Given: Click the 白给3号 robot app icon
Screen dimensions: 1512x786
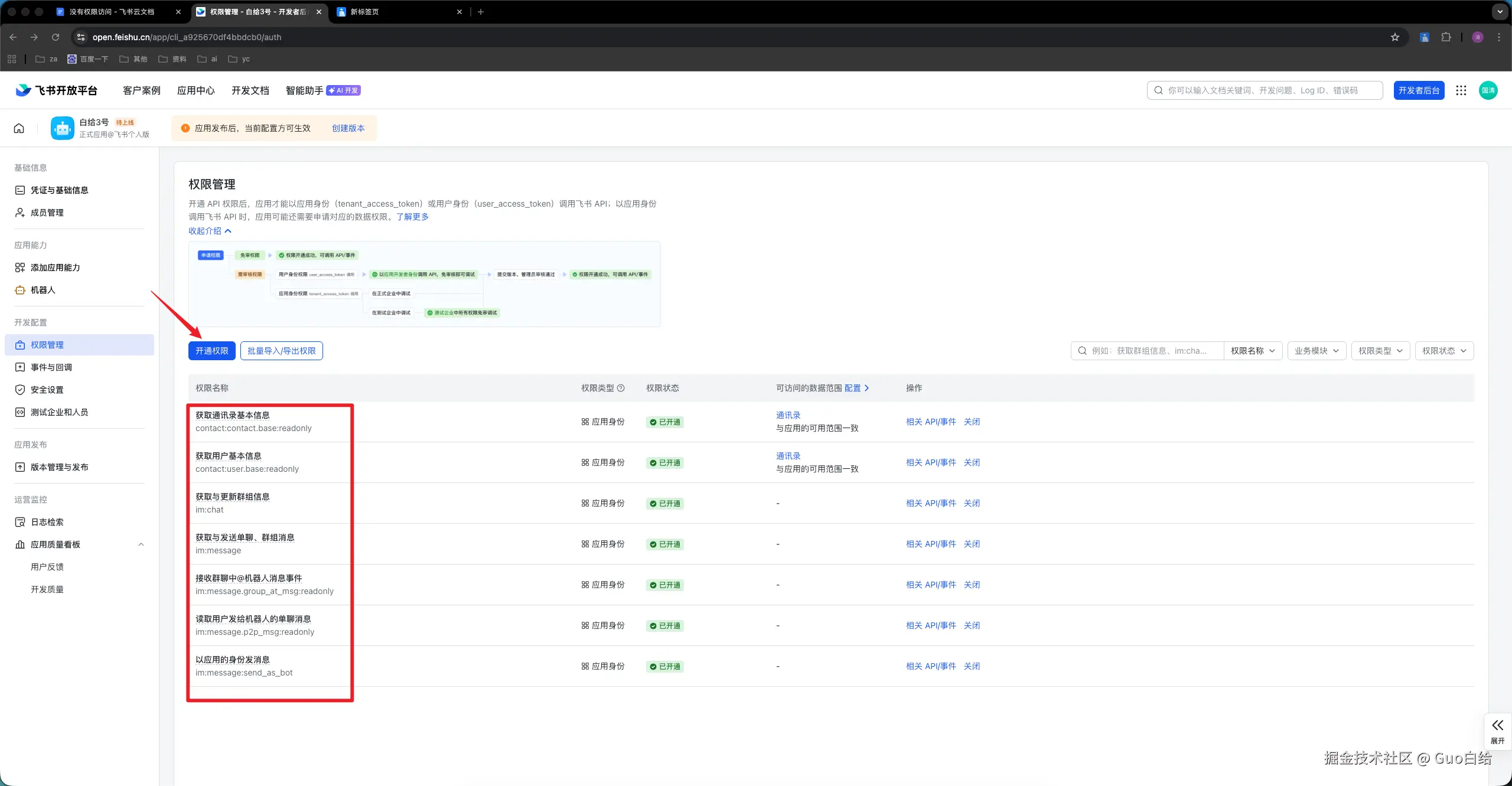Looking at the screenshot, I should [63, 128].
